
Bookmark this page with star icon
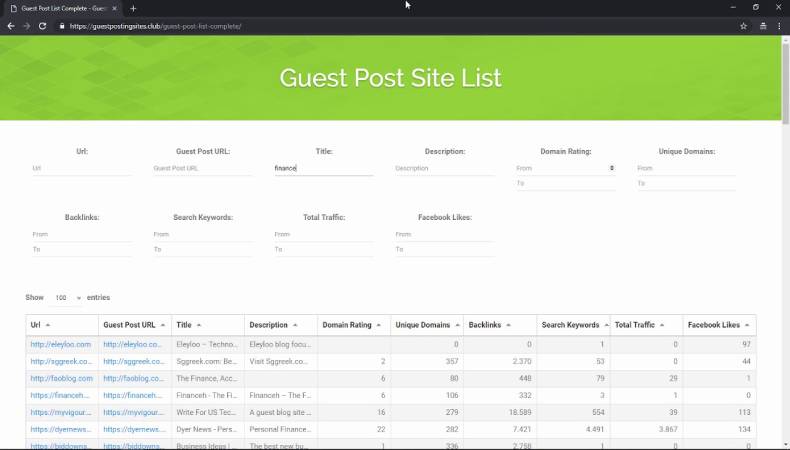click(x=743, y=26)
